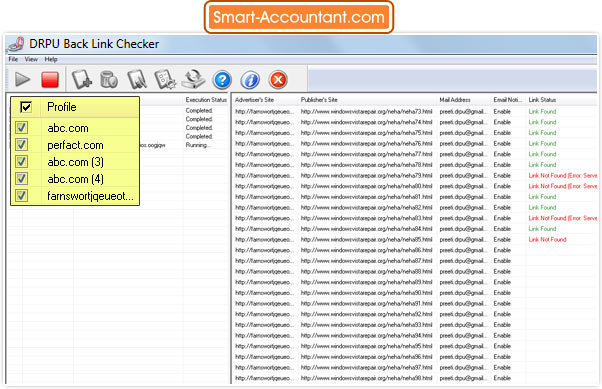Select publisher URL ending neha98.html
This screenshot has height=389, width=602.
[x=366, y=378]
